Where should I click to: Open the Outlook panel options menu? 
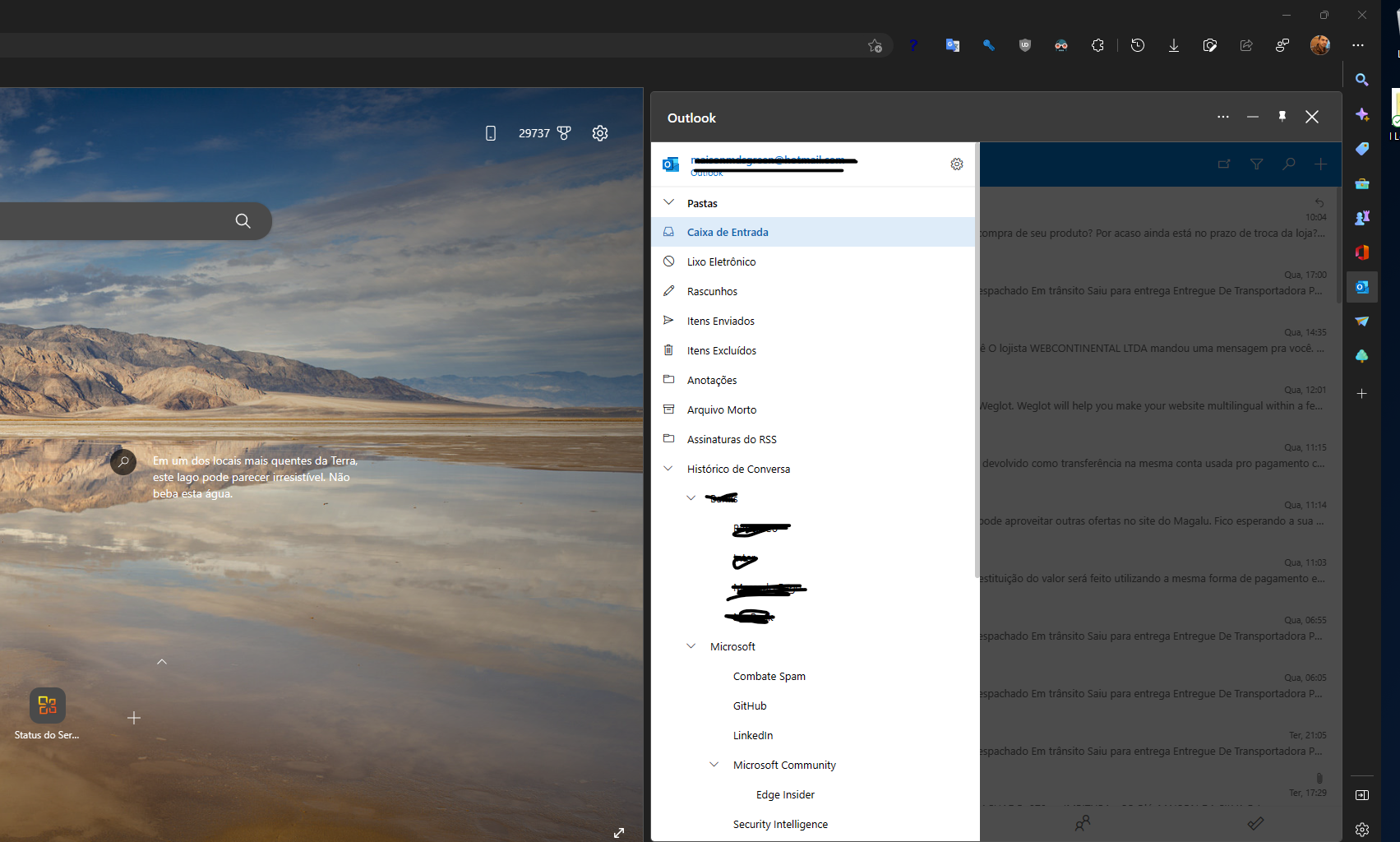point(1223,117)
